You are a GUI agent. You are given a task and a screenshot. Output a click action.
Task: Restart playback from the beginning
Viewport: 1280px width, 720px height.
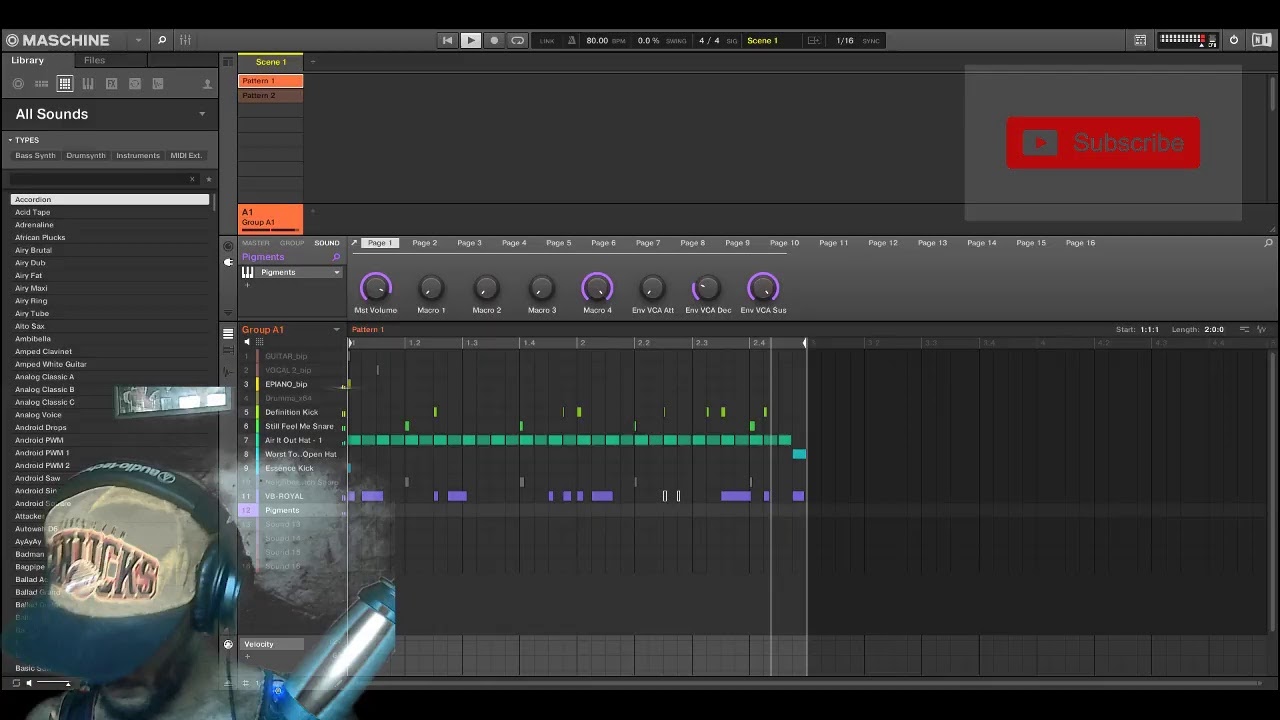click(x=447, y=40)
